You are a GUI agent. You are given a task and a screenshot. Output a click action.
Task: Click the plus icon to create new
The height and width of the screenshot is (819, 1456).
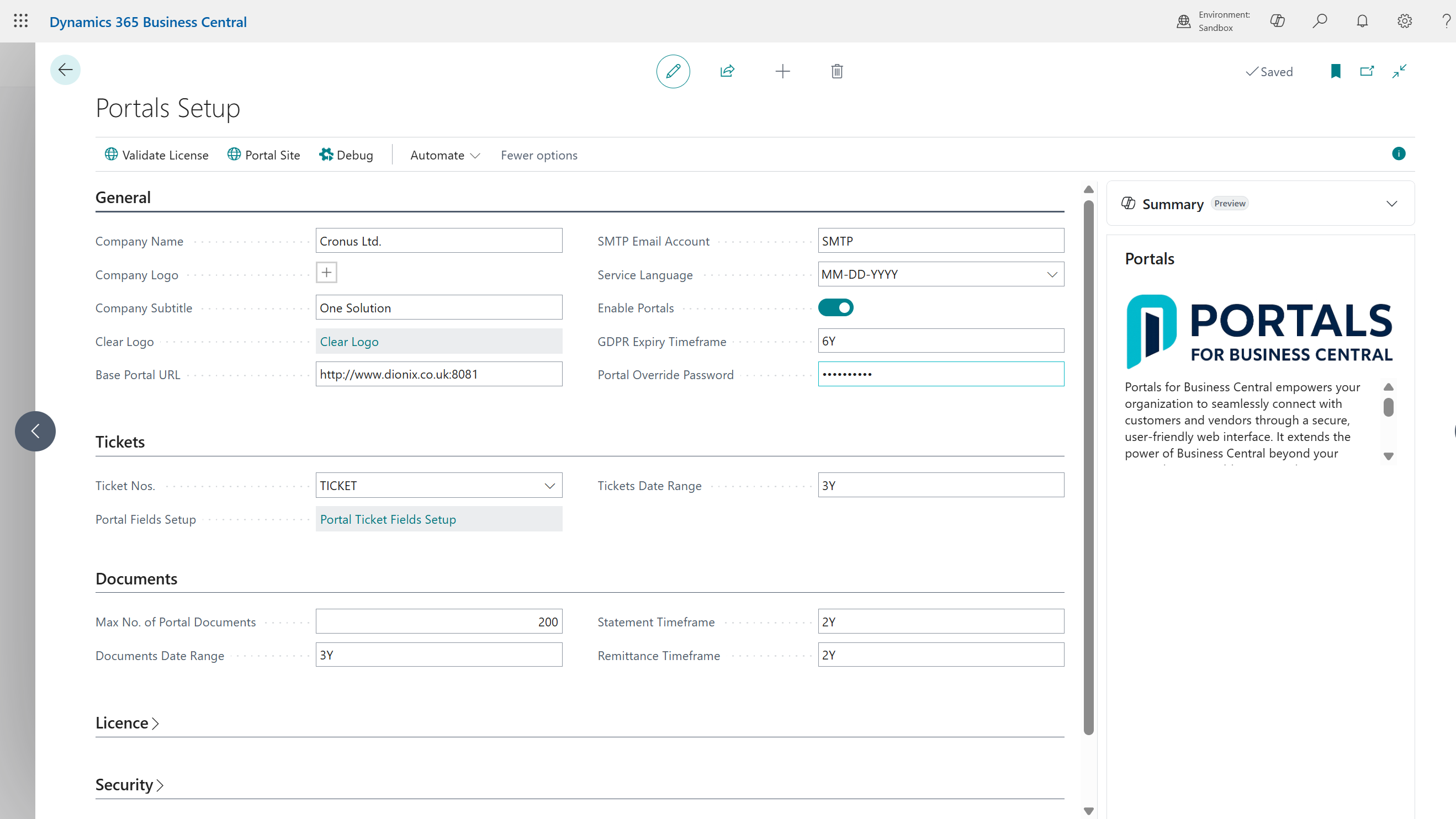782,71
